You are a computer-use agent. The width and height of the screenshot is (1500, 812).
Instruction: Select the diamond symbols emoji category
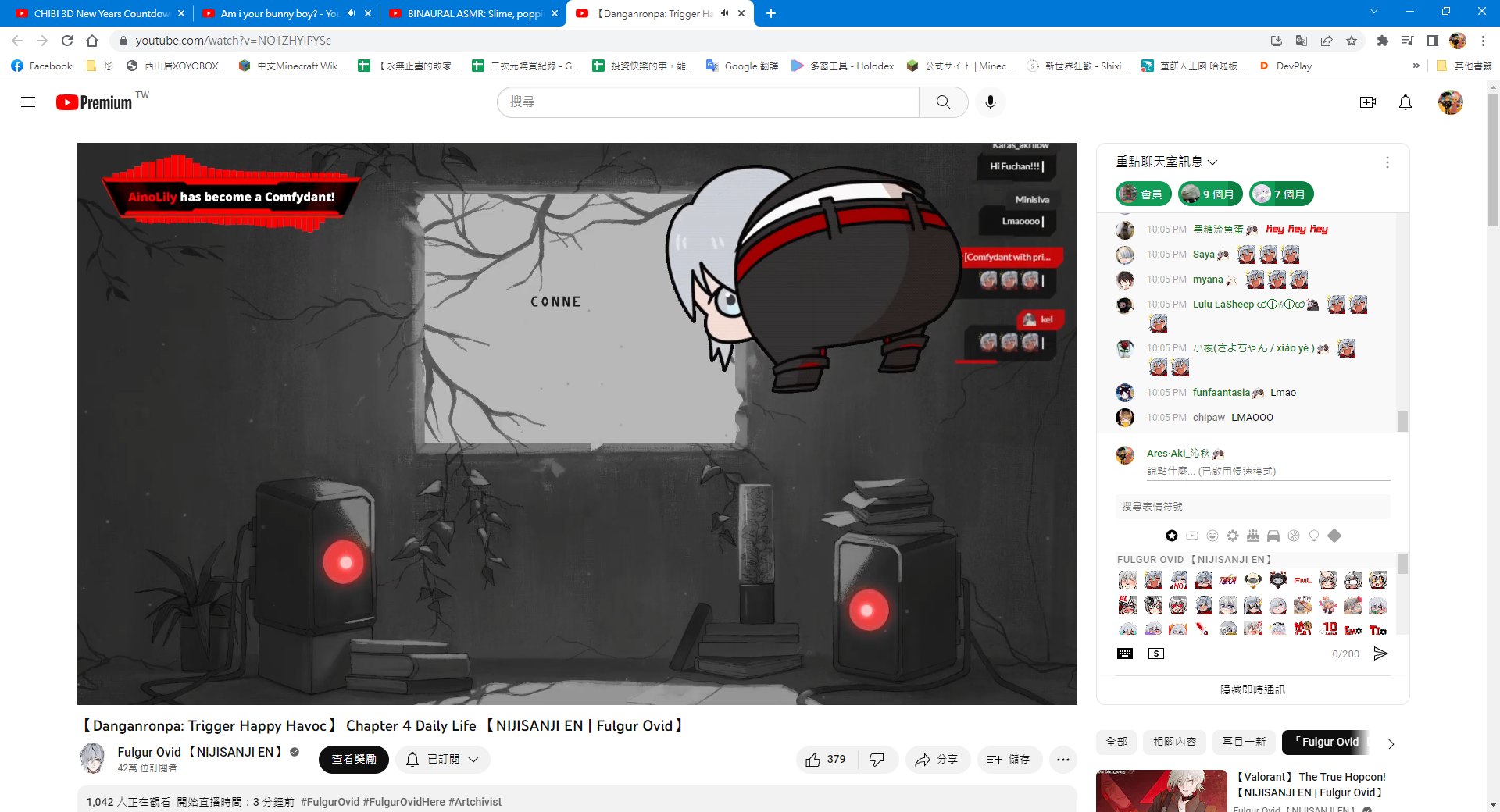(x=1334, y=536)
